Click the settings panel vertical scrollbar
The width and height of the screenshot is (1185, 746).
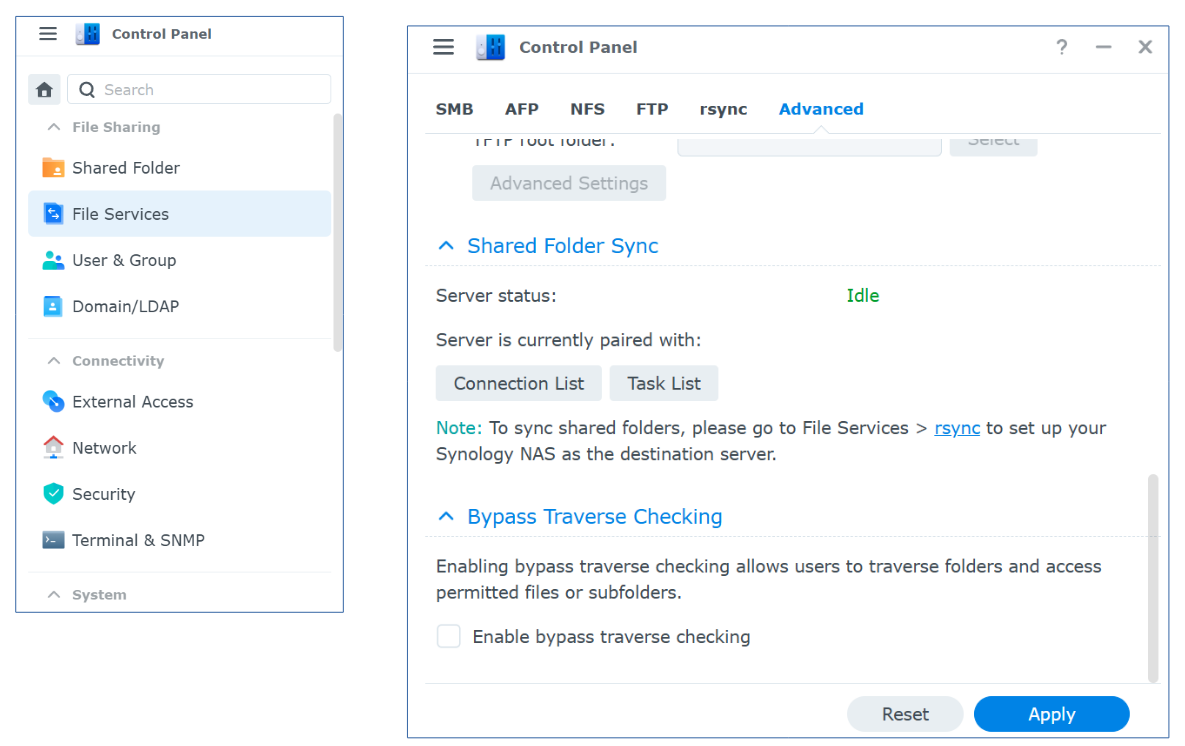(x=1153, y=578)
